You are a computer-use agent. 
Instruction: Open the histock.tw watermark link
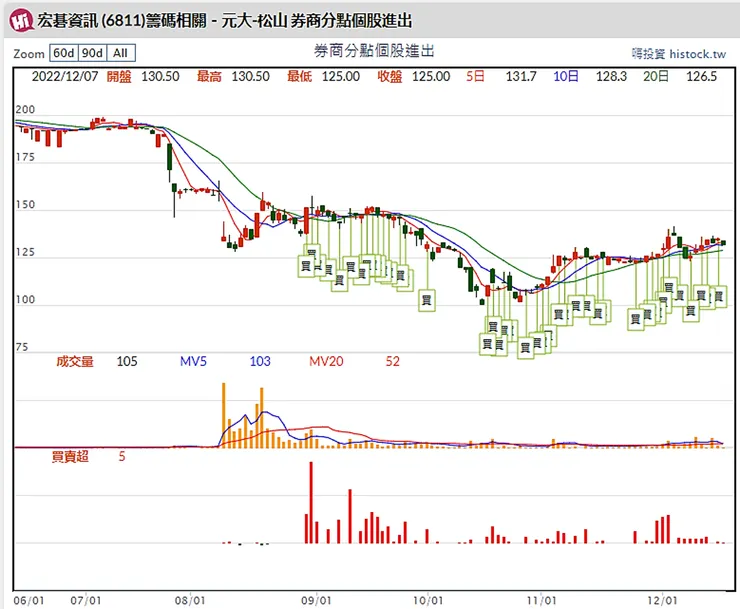(x=679, y=54)
